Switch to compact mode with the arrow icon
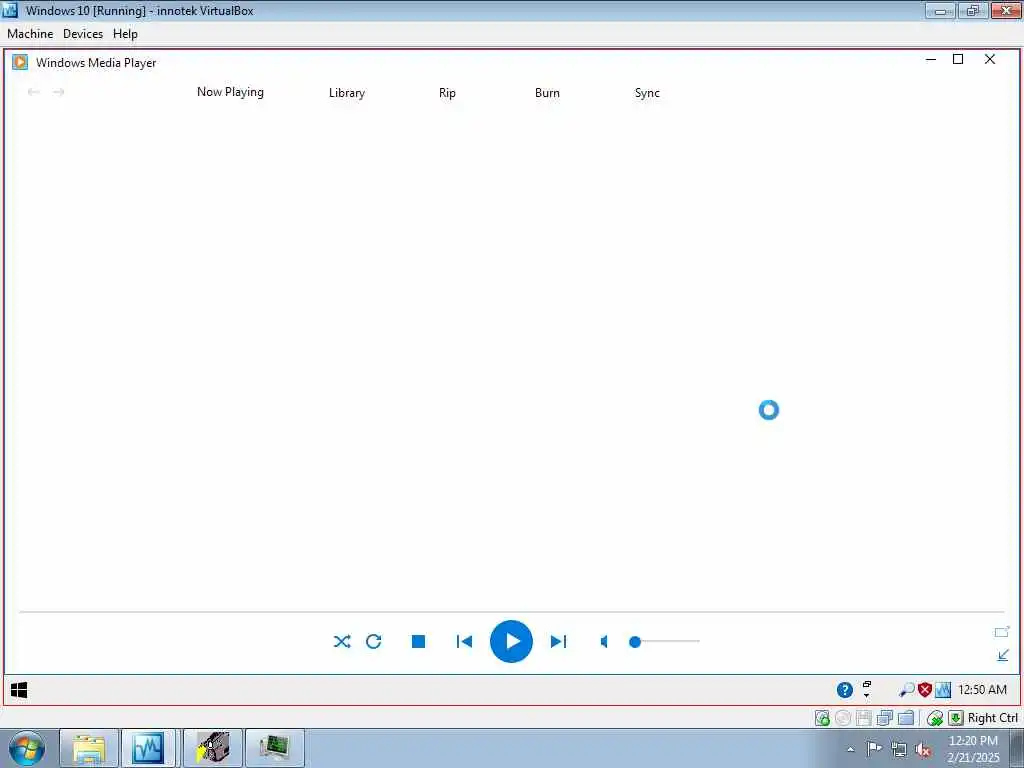1024x768 pixels. point(1003,655)
